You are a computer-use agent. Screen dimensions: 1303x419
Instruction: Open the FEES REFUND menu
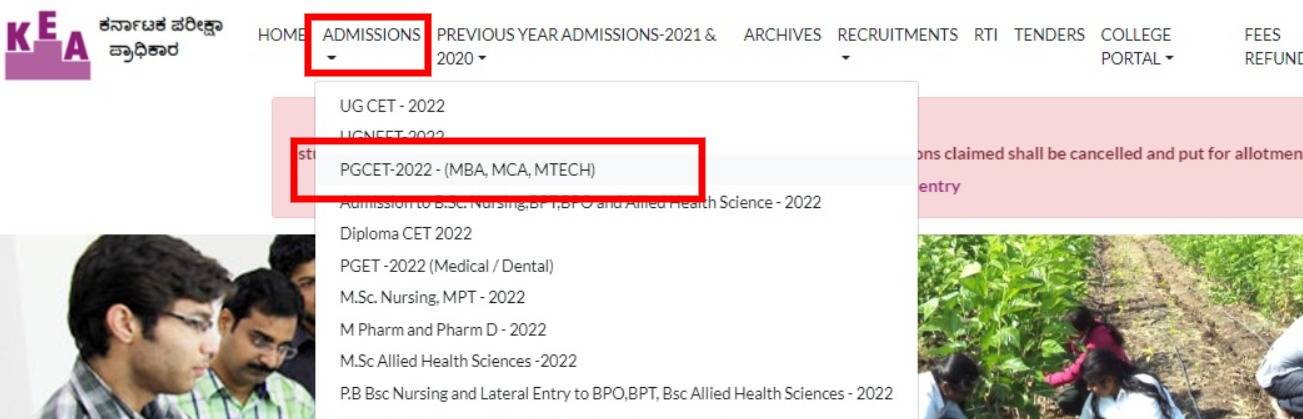(x=1272, y=46)
